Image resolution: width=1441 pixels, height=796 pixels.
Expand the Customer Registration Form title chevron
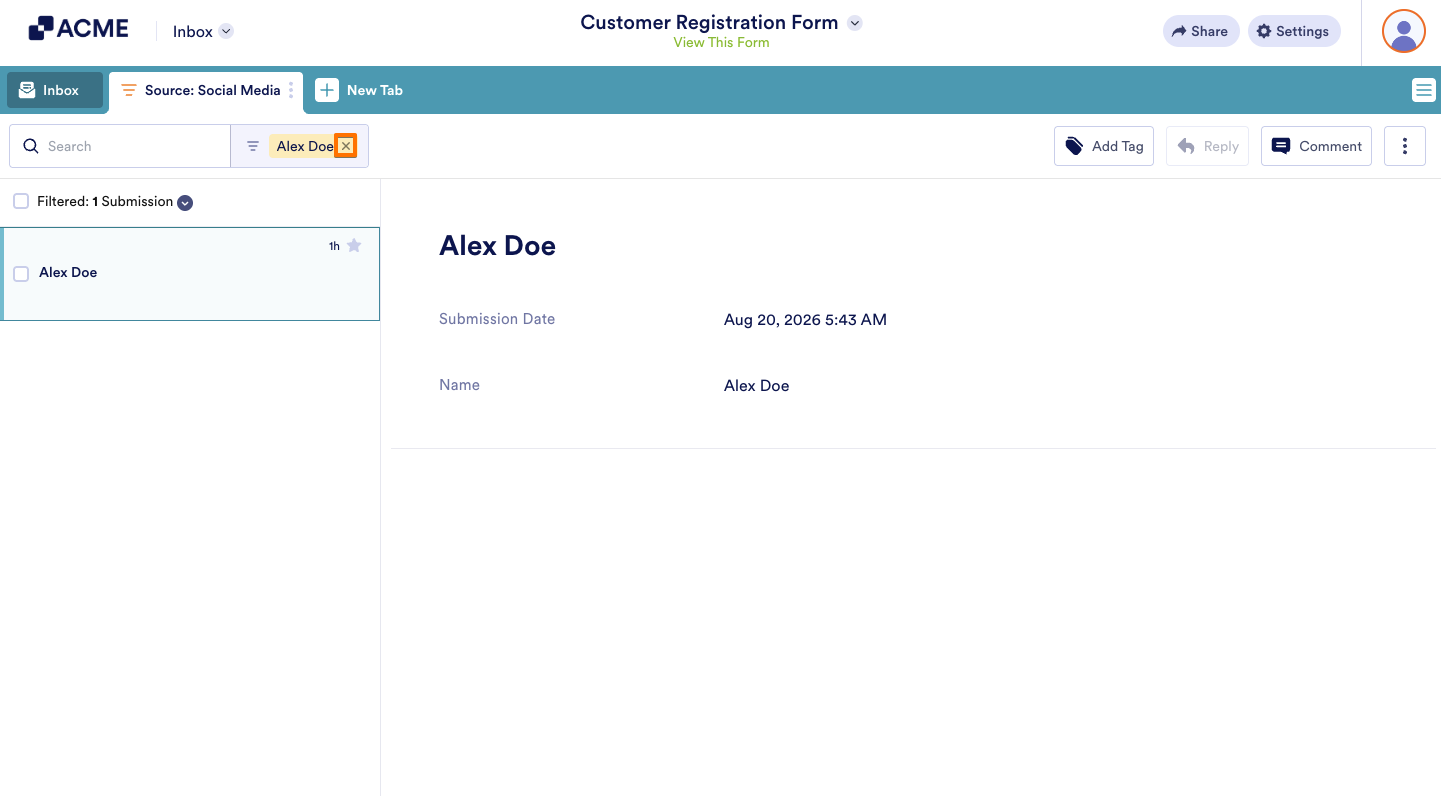(854, 23)
